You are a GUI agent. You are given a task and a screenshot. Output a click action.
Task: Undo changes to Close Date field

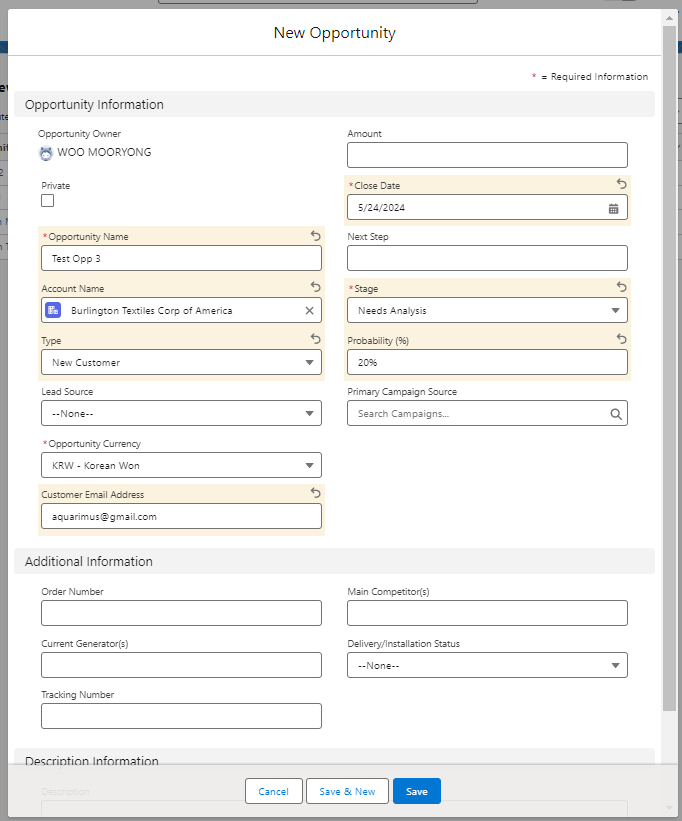[621, 184]
